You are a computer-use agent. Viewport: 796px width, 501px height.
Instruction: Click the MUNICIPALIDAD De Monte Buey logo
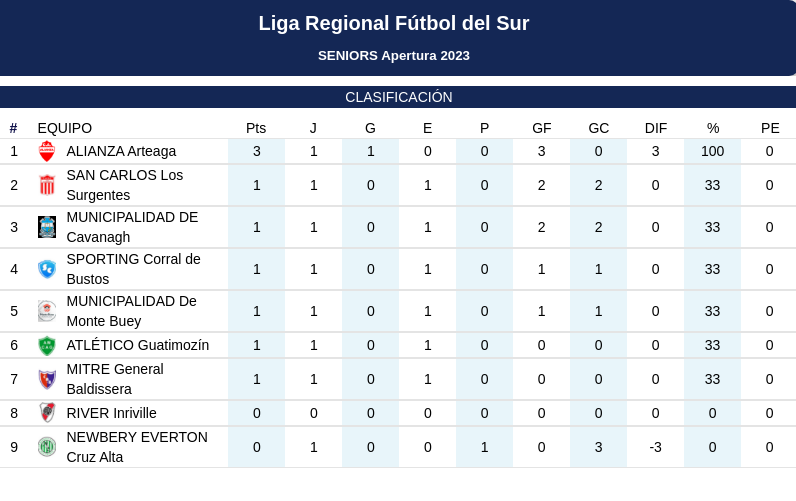tap(47, 311)
